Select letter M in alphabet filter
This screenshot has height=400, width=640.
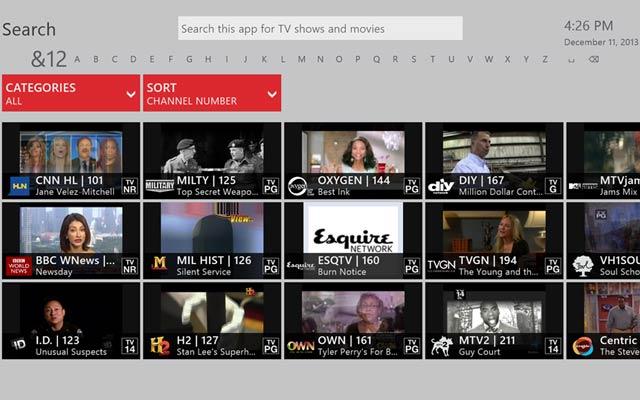(302, 59)
